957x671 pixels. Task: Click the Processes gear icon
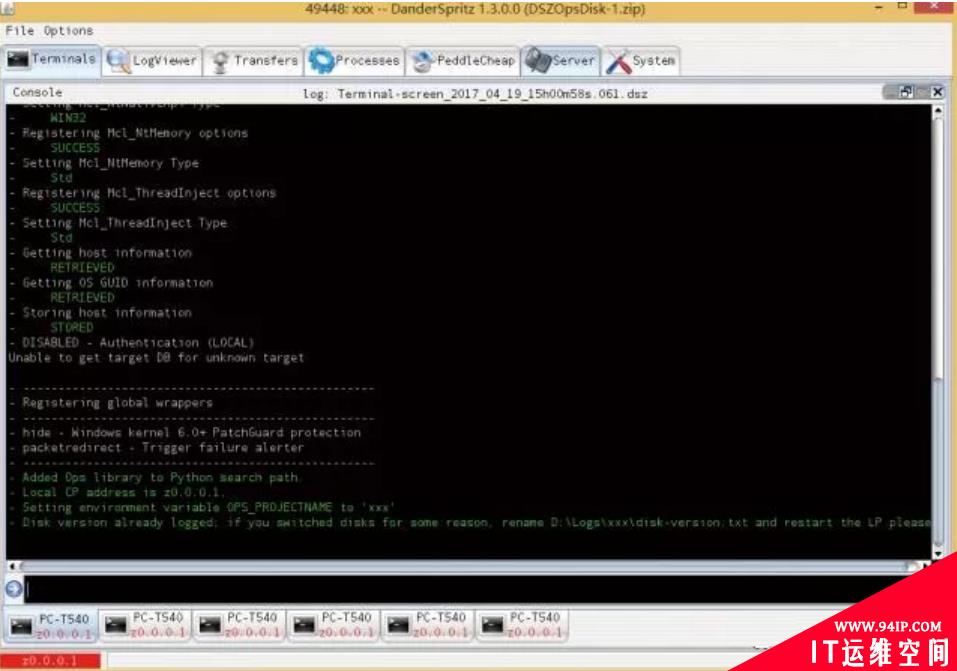(321, 61)
